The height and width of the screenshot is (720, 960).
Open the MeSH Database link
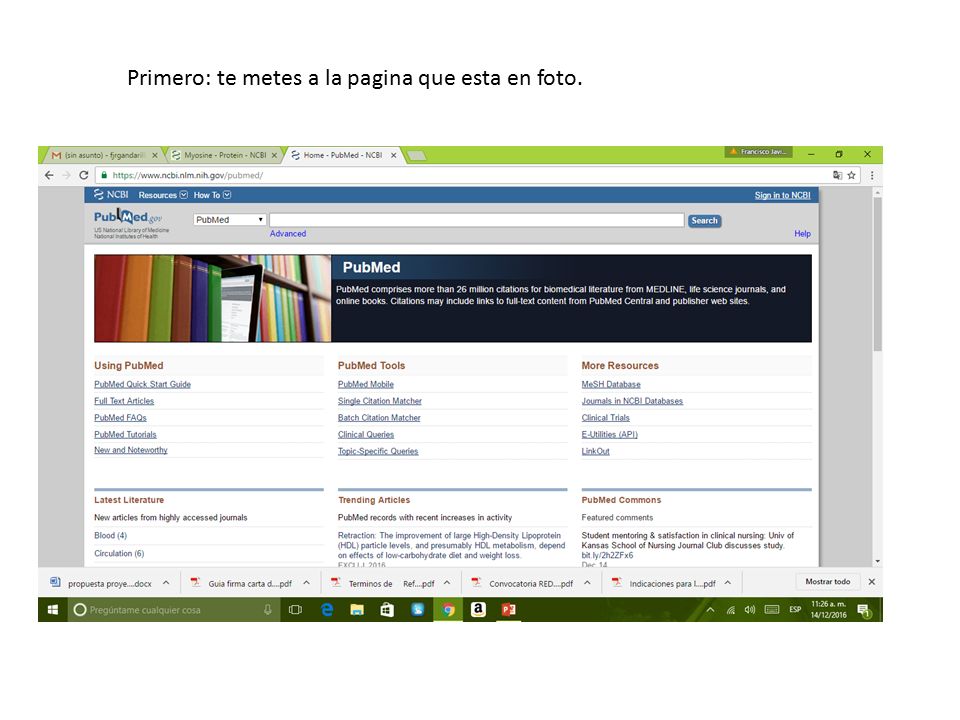pyautogui.click(x=611, y=384)
